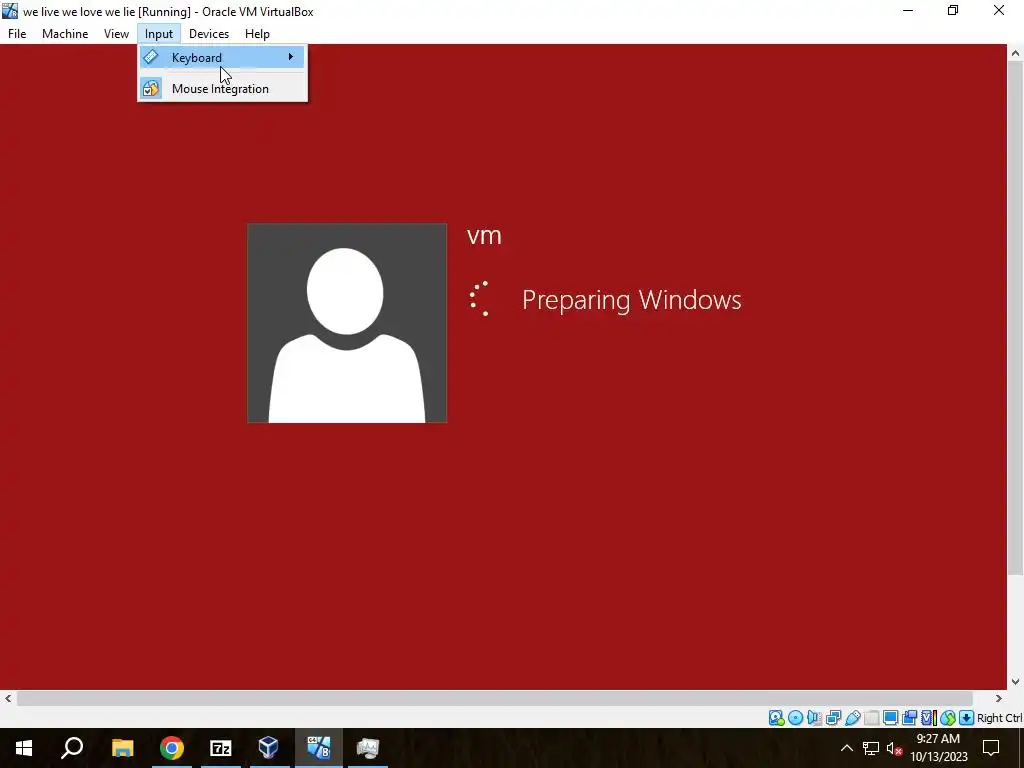This screenshot has height=768, width=1024.
Task: Open the notification center icon
Action: (991, 748)
